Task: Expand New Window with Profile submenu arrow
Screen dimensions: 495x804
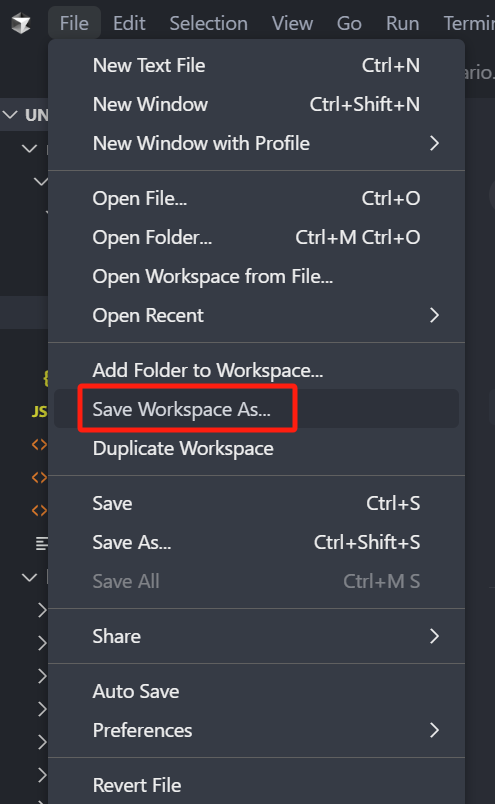Action: tap(434, 144)
